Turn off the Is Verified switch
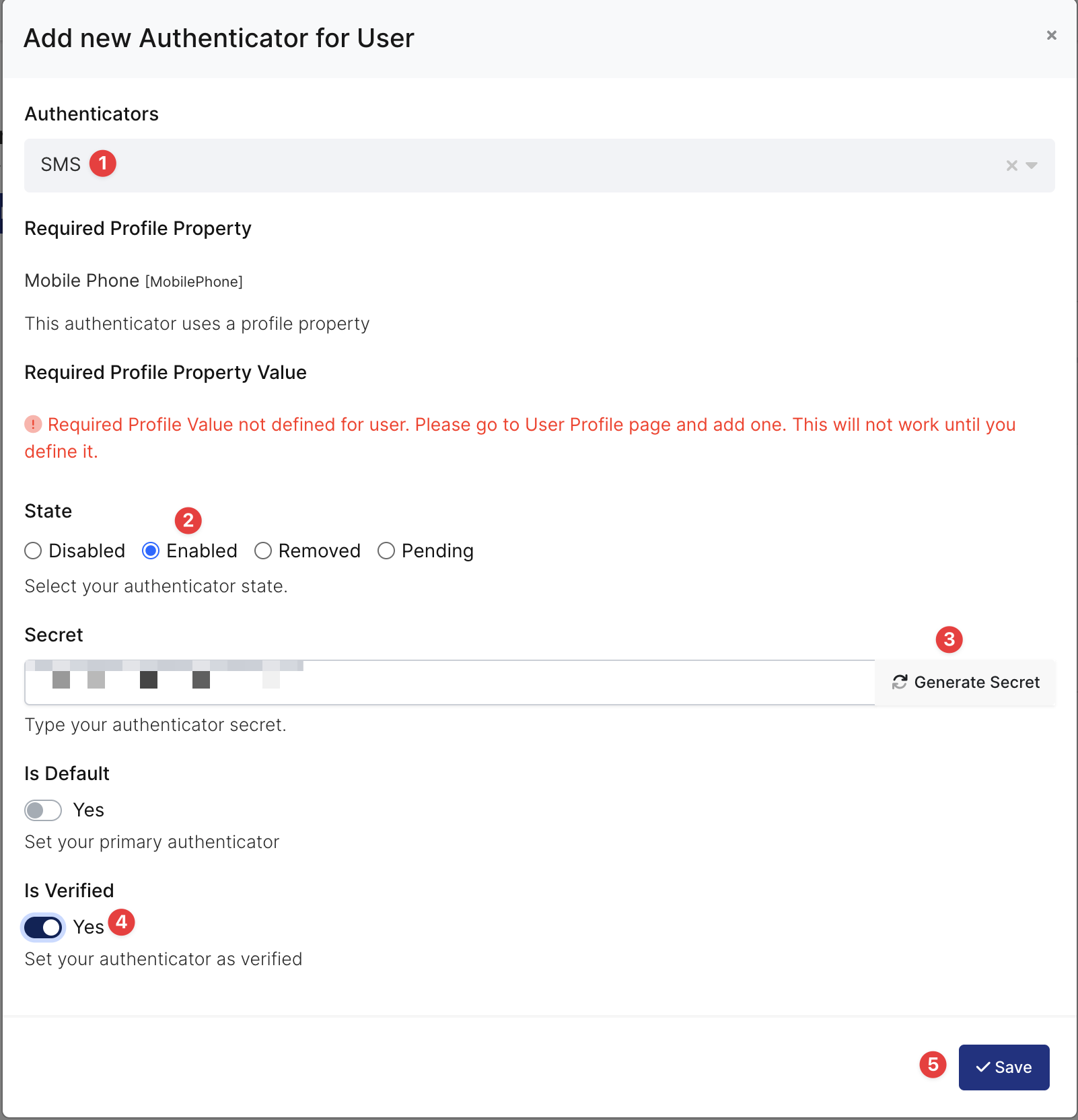Image resolution: width=1078 pixels, height=1120 pixels. [x=43, y=928]
